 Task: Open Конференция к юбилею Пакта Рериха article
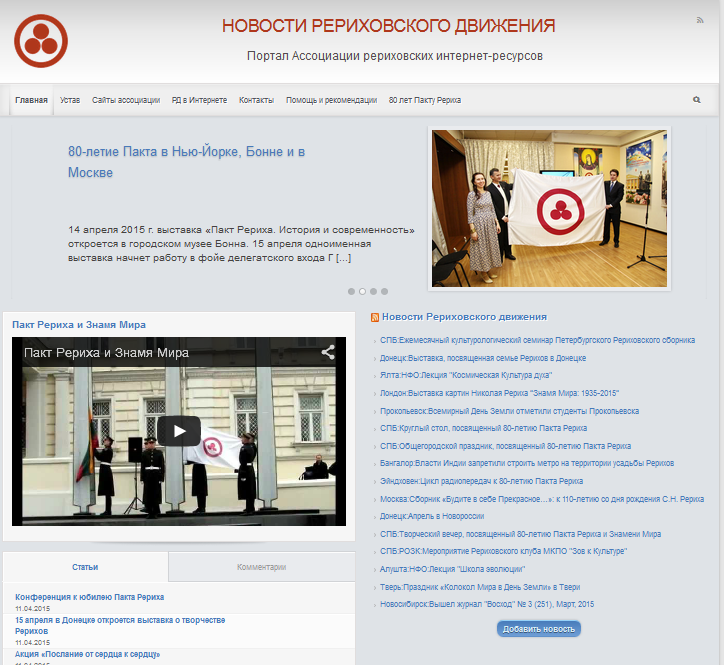tap(89, 597)
